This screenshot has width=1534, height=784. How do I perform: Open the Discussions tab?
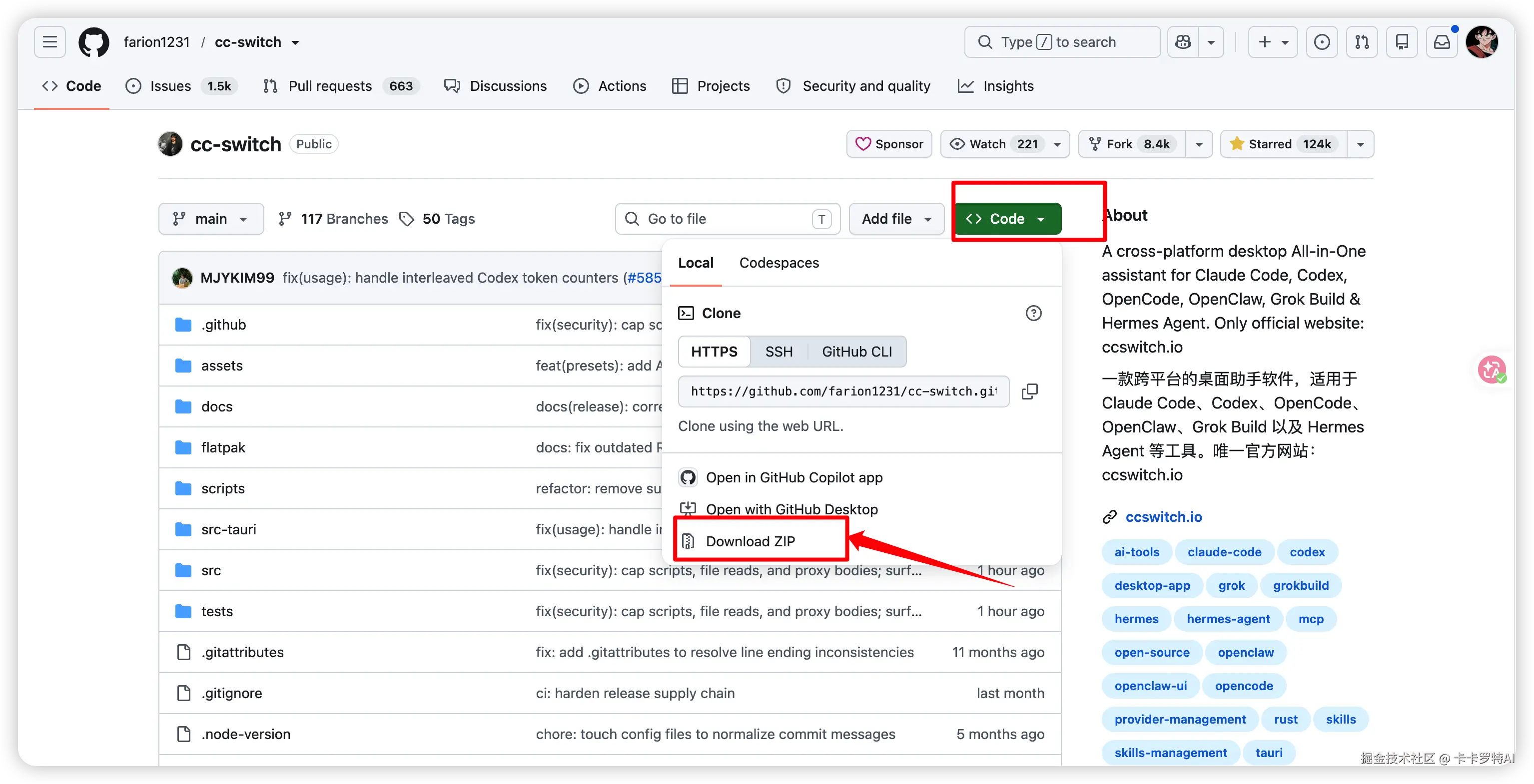(x=496, y=86)
